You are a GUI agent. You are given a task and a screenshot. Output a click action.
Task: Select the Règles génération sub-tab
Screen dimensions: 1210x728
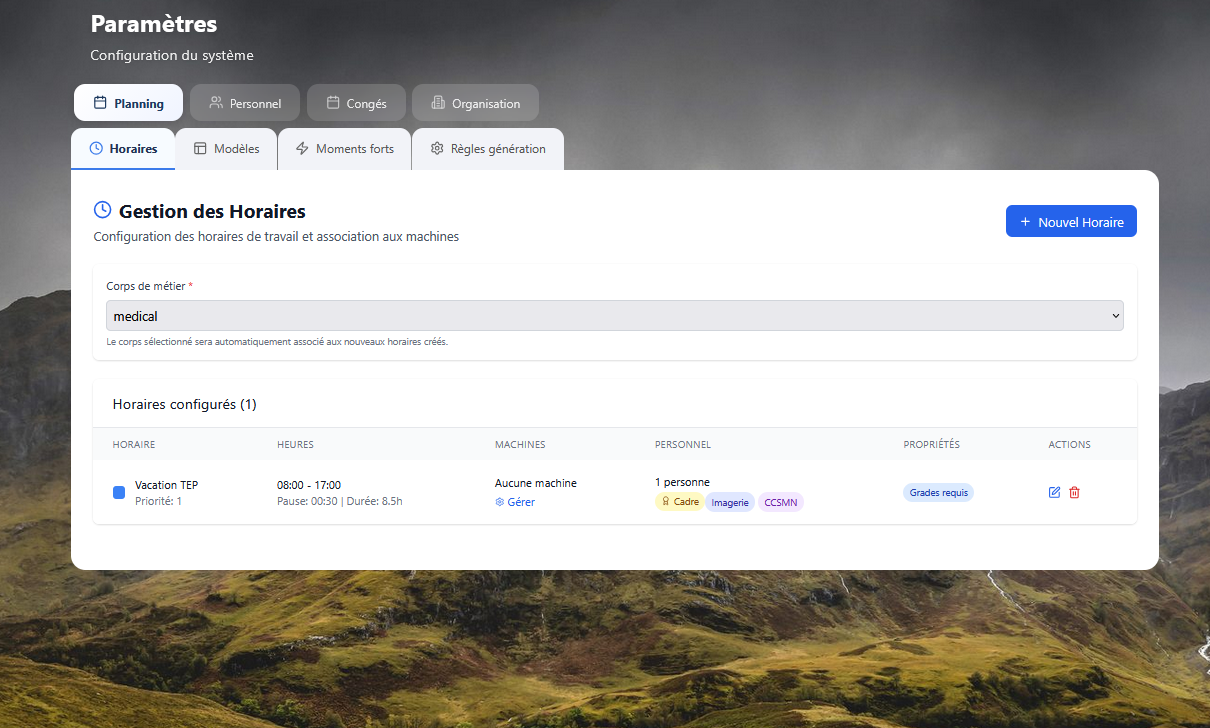(487, 149)
